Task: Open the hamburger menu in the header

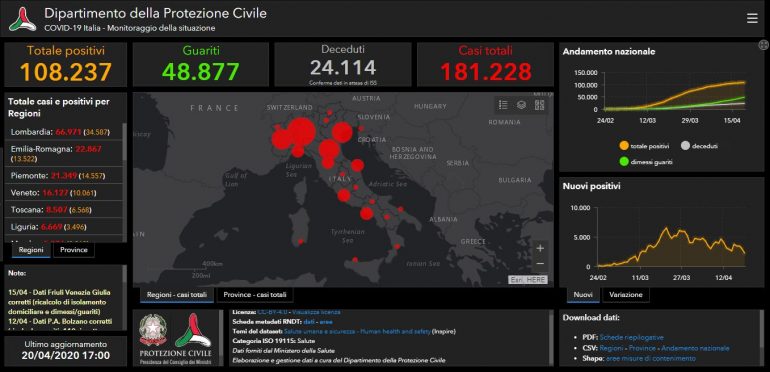Action: (x=752, y=19)
